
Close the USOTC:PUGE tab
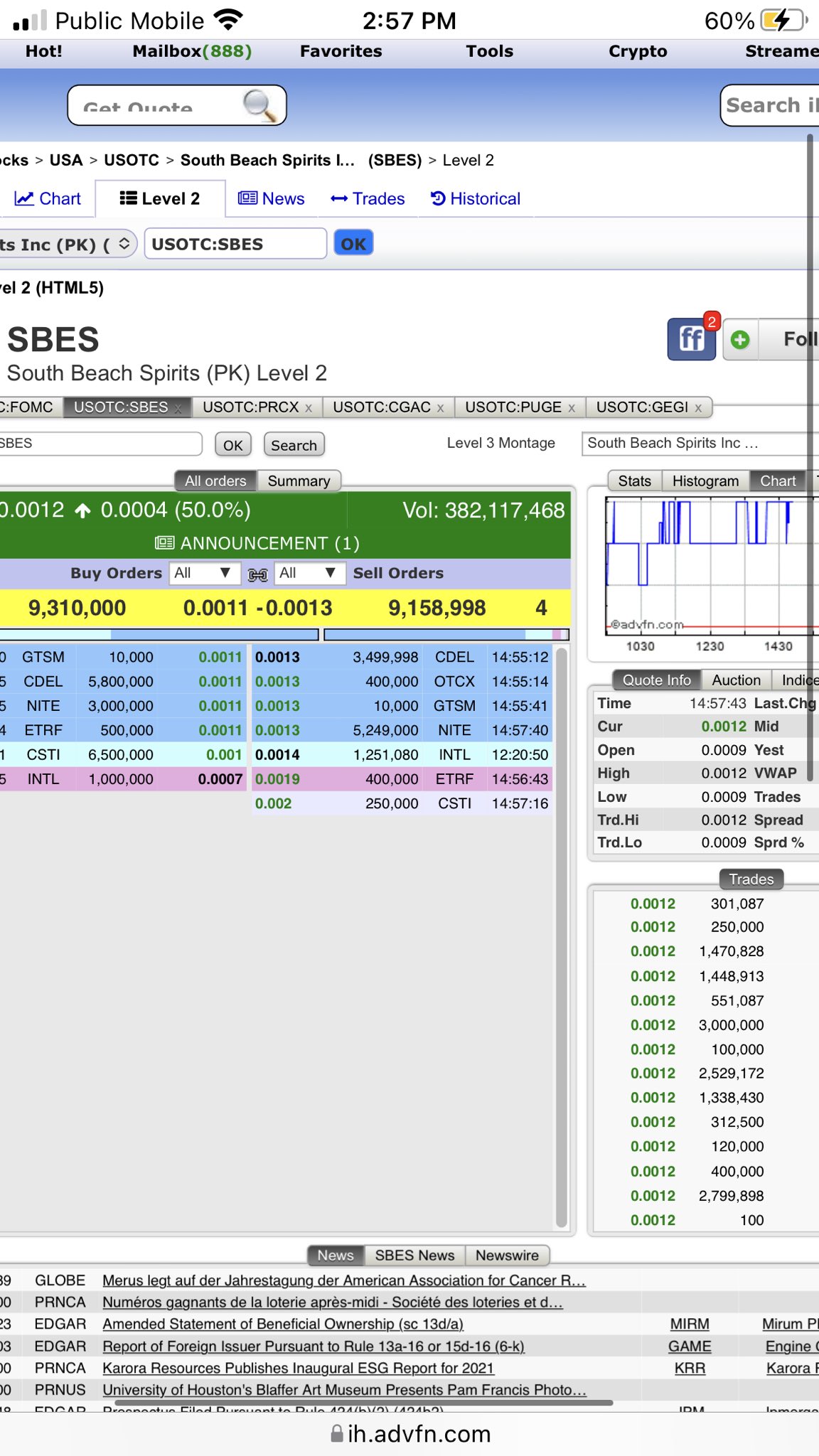(x=572, y=408)
